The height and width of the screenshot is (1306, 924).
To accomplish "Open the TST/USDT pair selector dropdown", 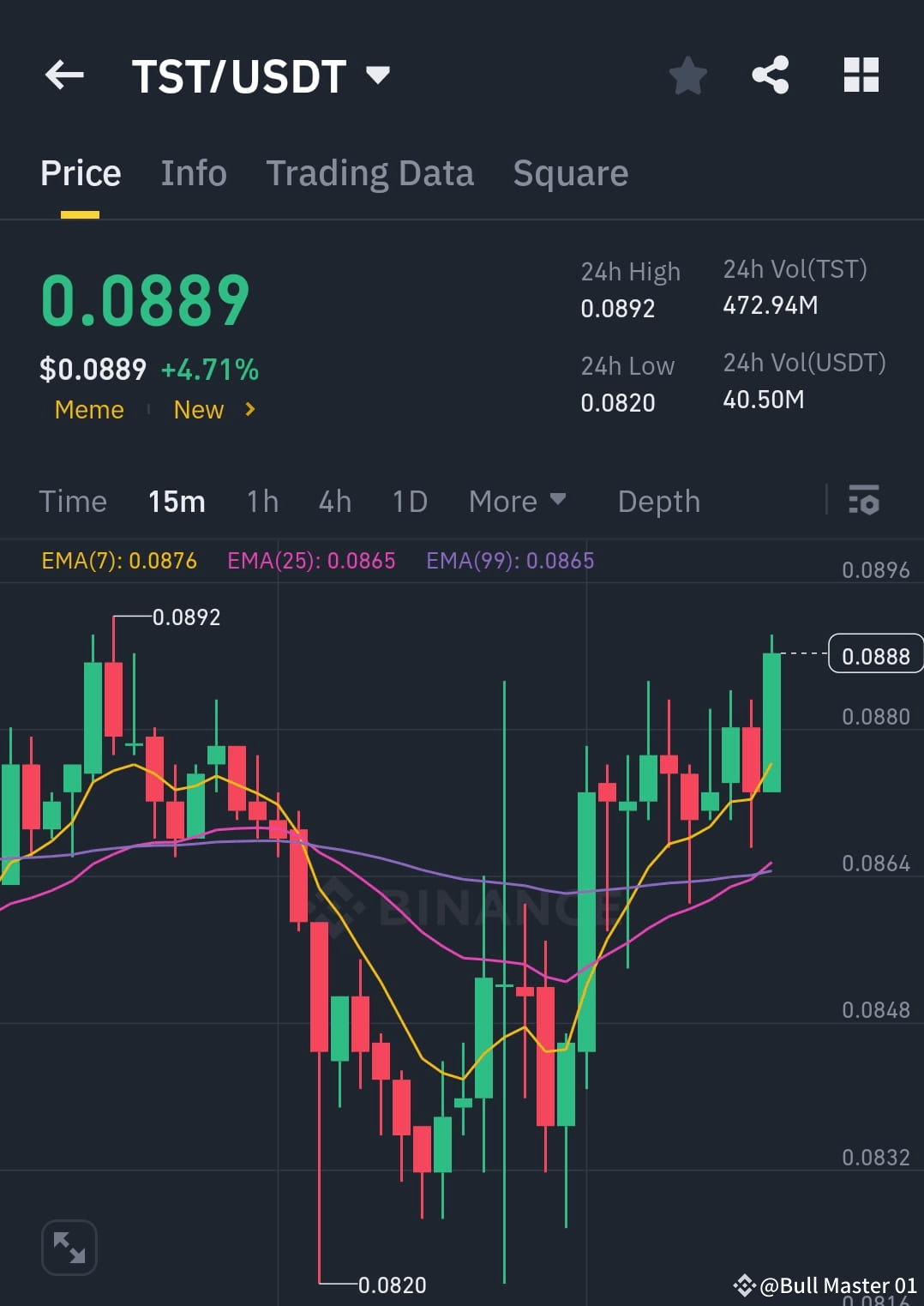I will coord(266,75).
